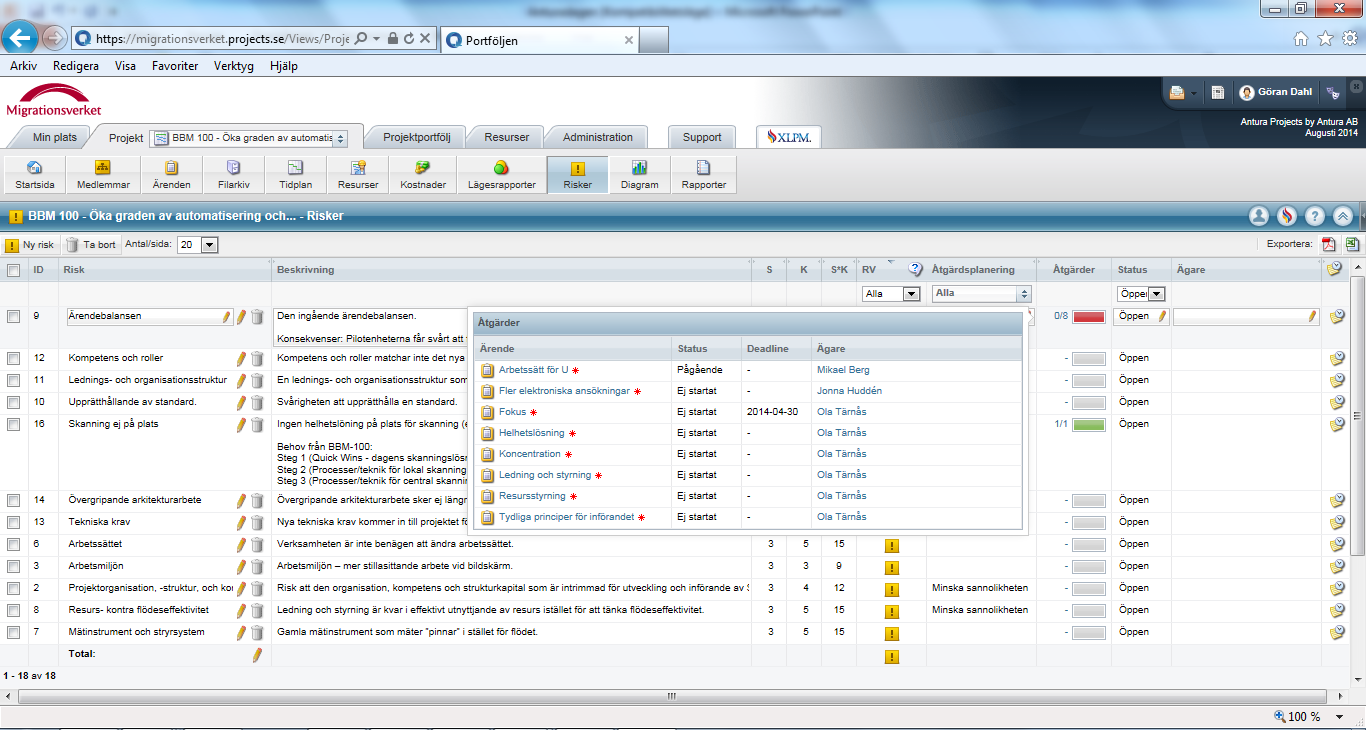This screenshot has height=730, width=1366.
Task: Tick checkbox for Lednings- och organisationsstruktur row
Action: click(x=13, y=380)
